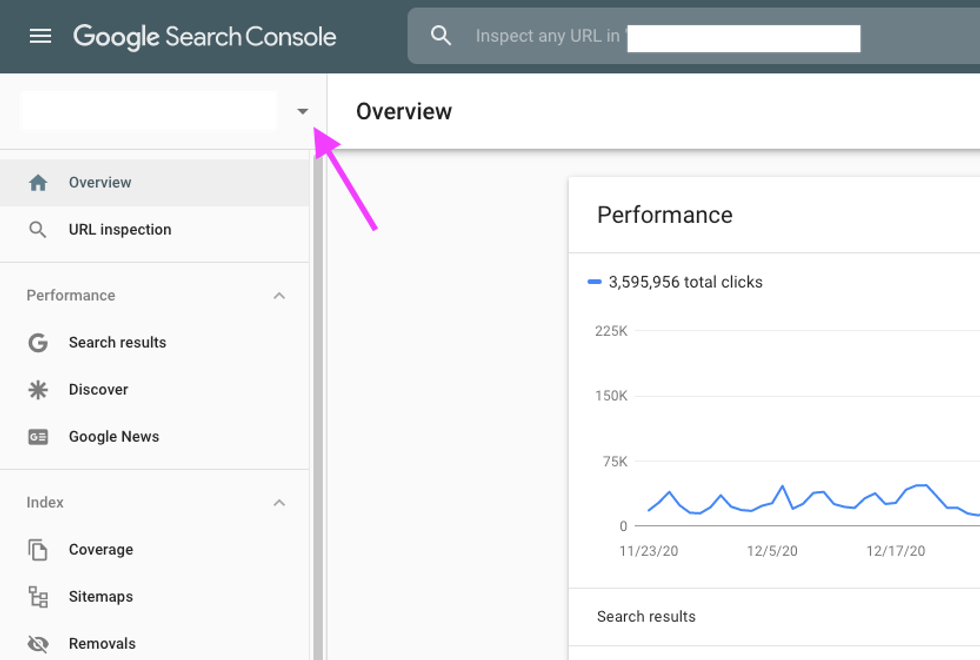980x660 pixels.
Task: Click the sidebar vertical scrollbar
Action: point(318,400)
